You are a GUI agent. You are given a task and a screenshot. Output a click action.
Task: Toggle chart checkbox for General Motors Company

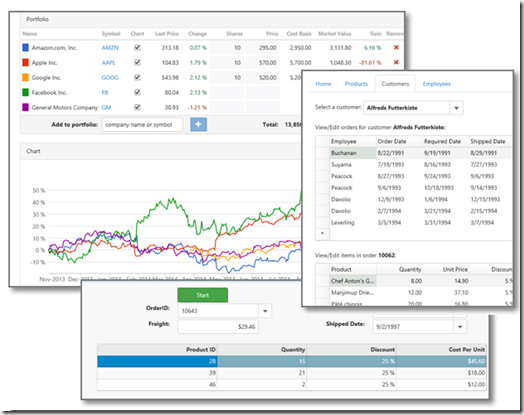tap(137, 107)
